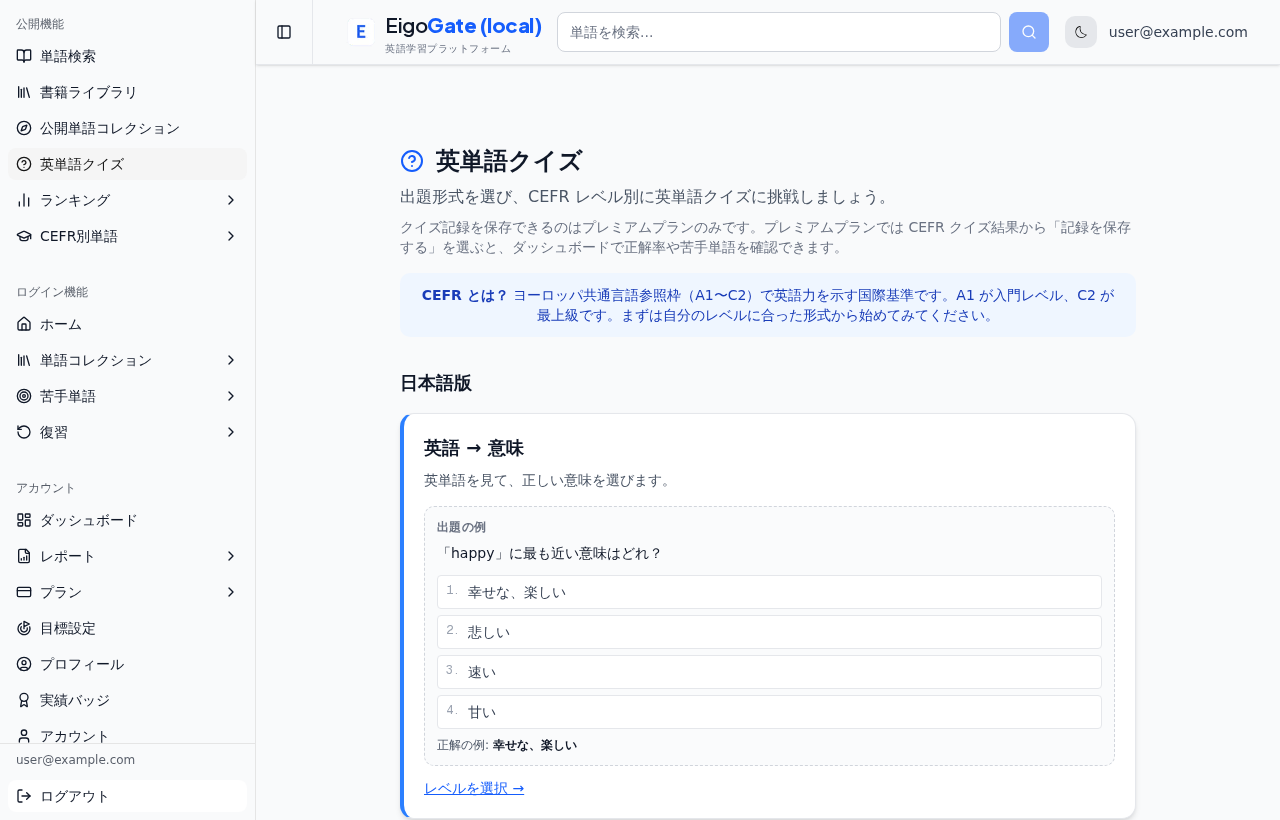This screenshot has height=820, width=1280.
Task: View 実績バッジ
Action: pyautogui.click(x=127, y=700)
